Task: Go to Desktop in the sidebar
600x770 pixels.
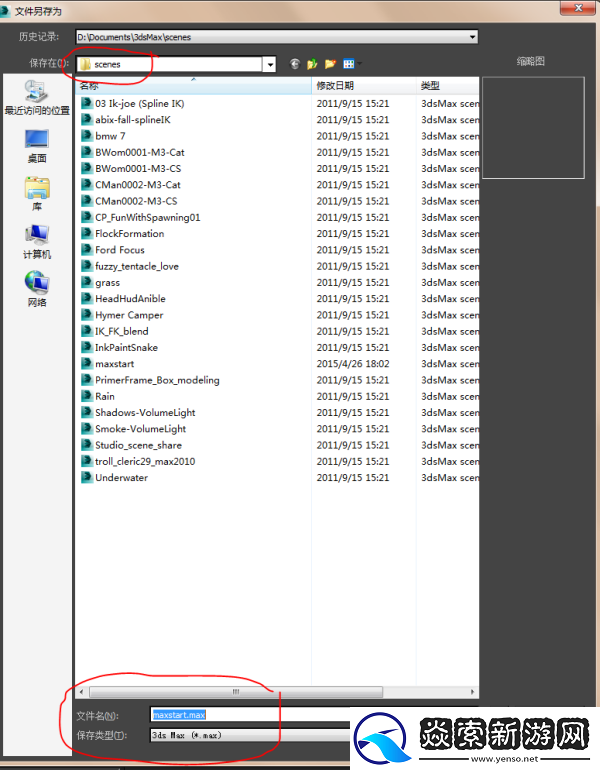Action: click(37, 145)
